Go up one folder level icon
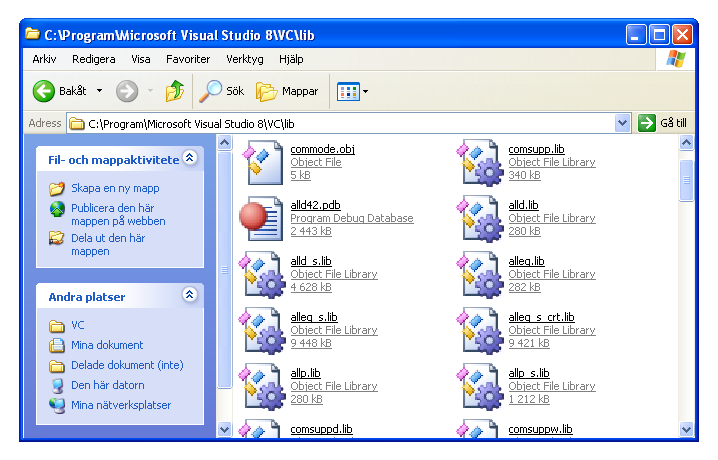Screen dimensions: 718x460 pos(174,91)
